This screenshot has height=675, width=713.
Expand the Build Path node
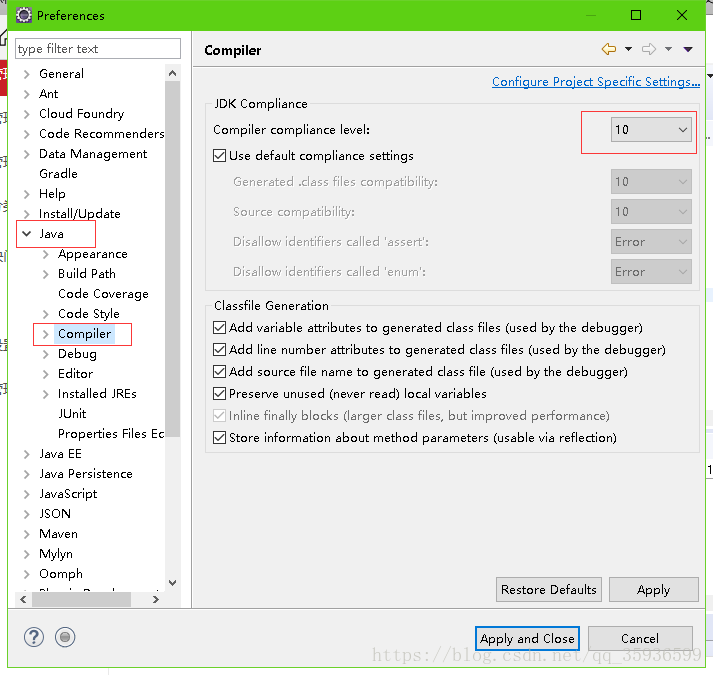tap(45, 274)
